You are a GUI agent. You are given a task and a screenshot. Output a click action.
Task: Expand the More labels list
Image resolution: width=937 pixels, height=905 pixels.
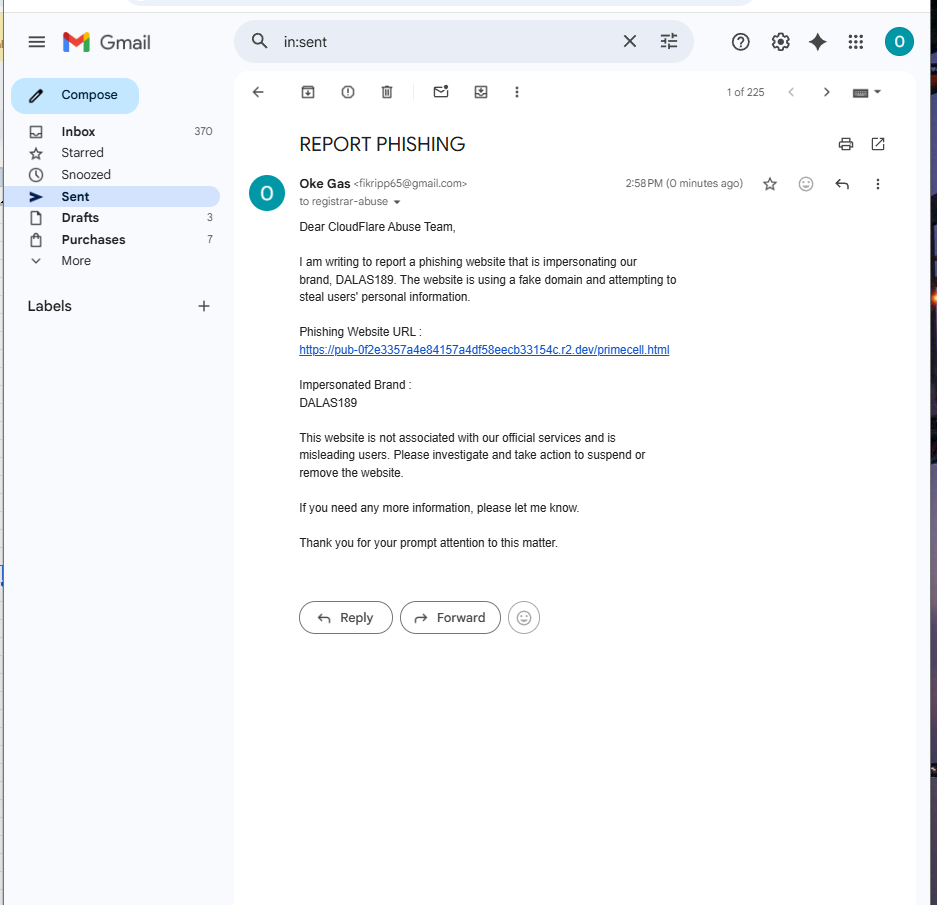point(112,261)
